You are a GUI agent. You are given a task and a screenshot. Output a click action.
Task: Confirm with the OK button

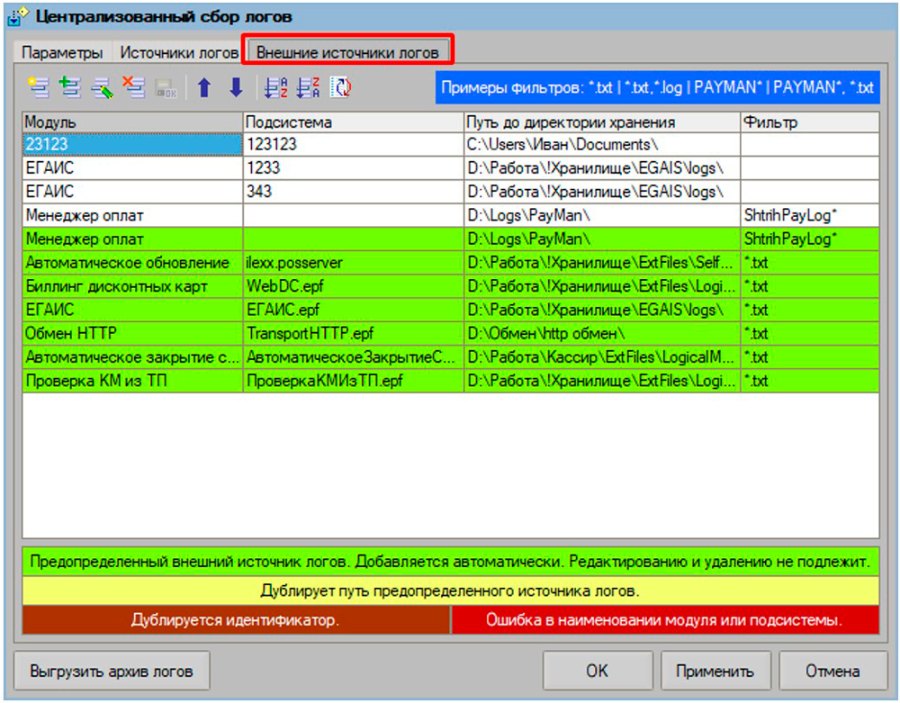[598, 671]
